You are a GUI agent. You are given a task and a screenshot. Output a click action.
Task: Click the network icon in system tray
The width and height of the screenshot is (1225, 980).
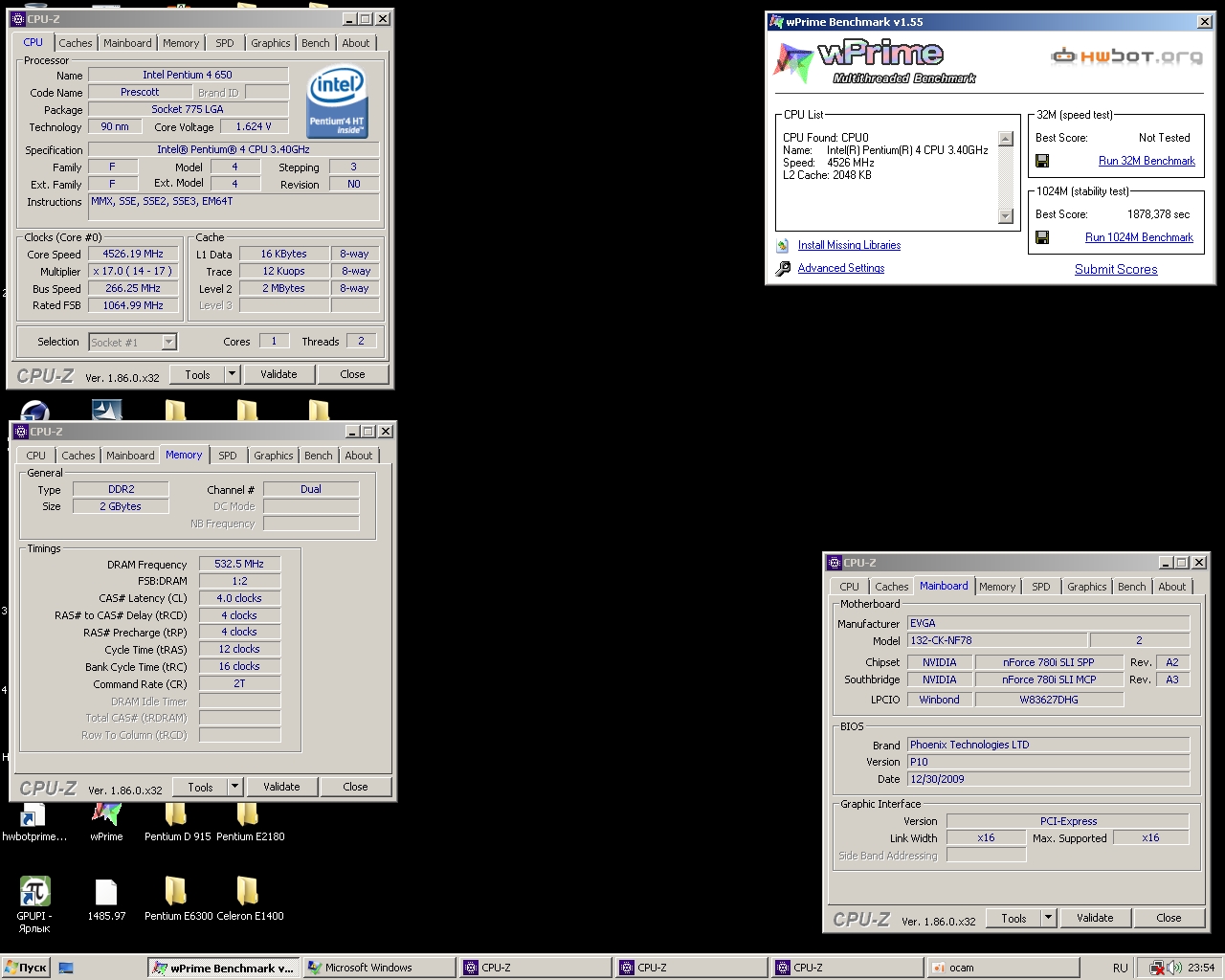pyautogui.click(x=1157, y=968)
